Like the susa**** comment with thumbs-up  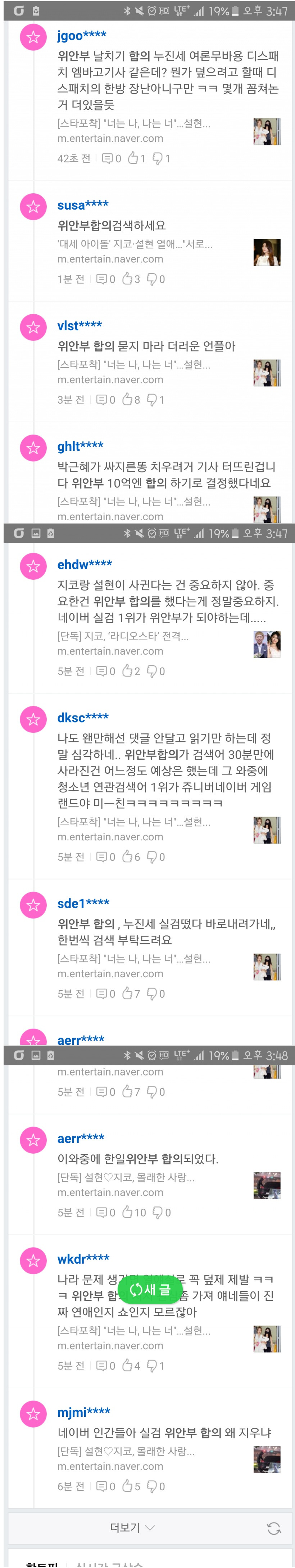[128, 279]
